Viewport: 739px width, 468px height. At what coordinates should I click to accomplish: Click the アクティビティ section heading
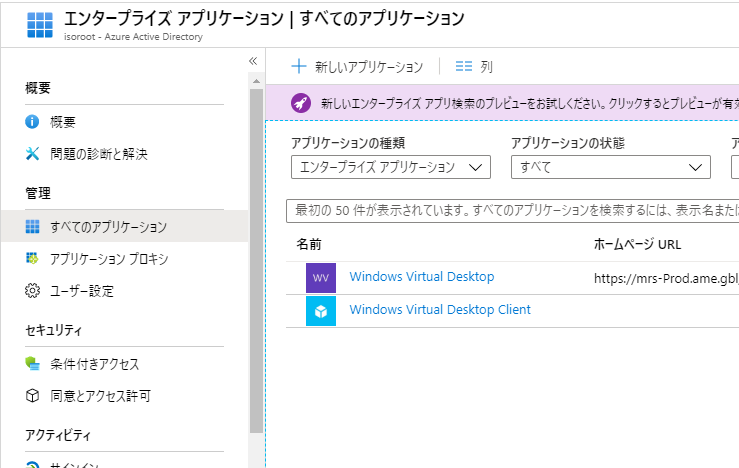click(57, 435)
